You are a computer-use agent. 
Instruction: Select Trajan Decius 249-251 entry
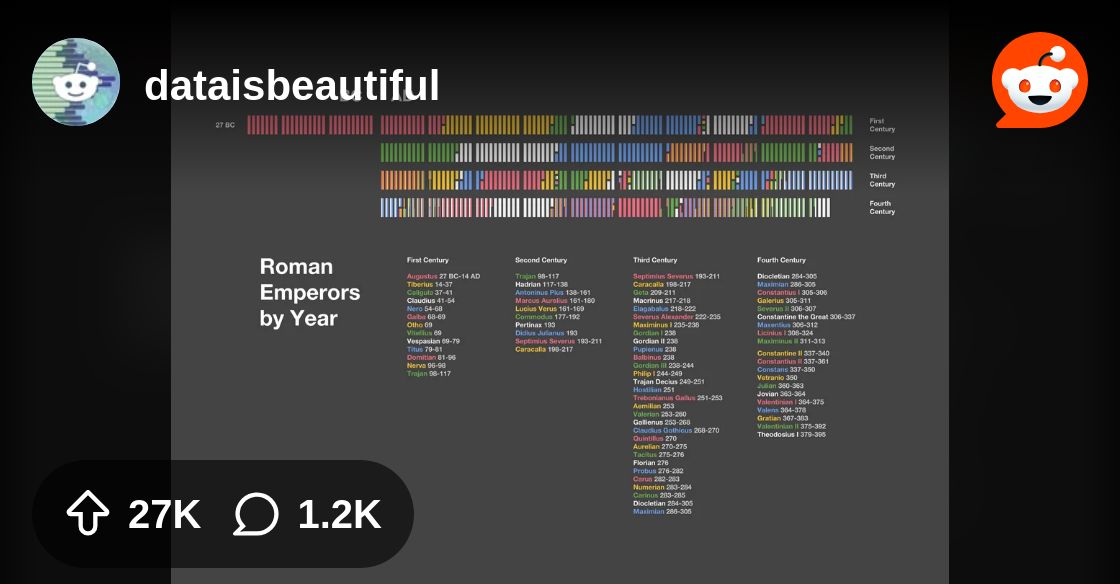click(x=669, y=382)
